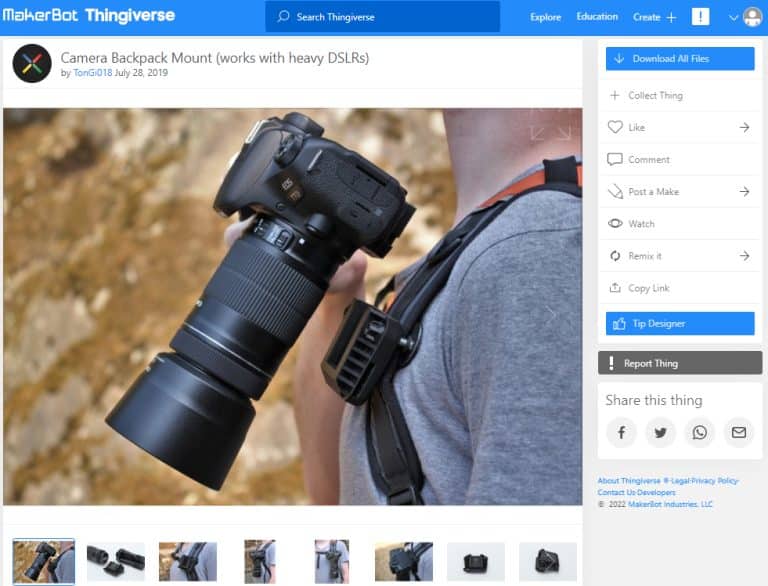Click the Watch label

pos(641,224)
